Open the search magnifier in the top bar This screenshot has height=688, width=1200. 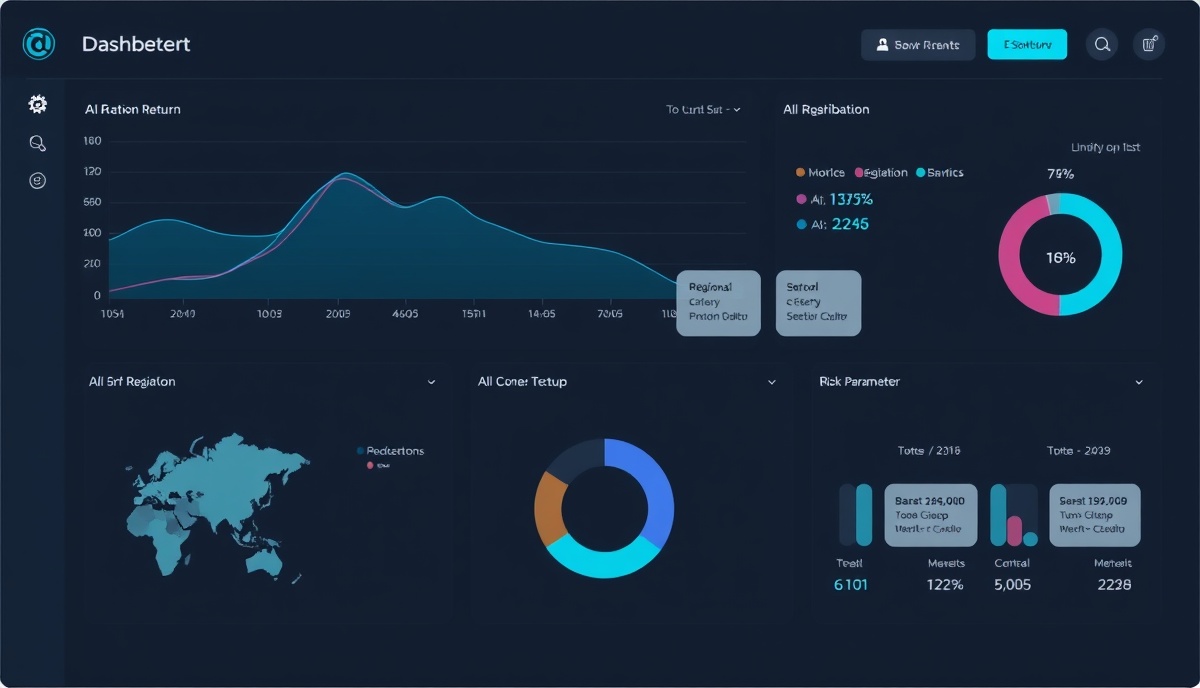1102,44
